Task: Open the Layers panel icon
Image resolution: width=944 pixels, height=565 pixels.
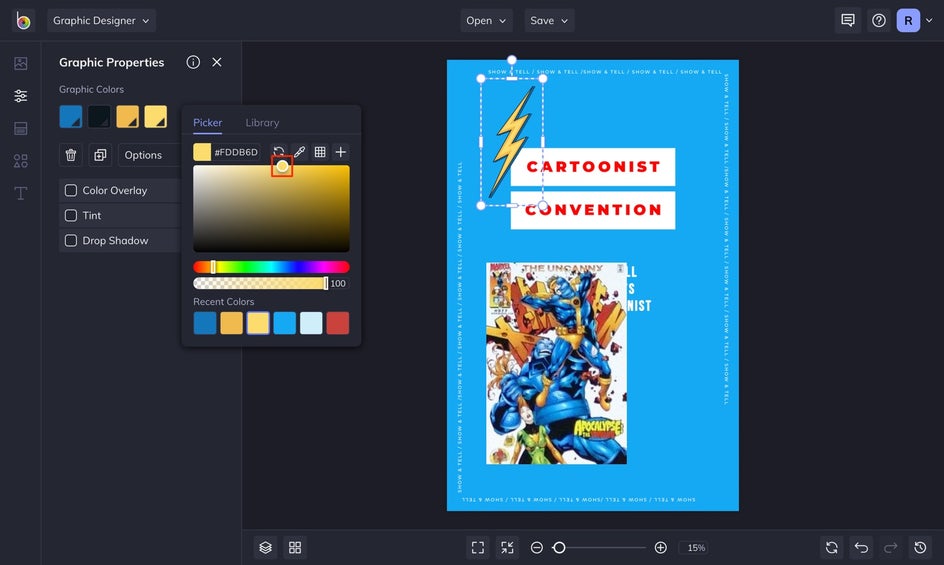Action: pos(265,547)
